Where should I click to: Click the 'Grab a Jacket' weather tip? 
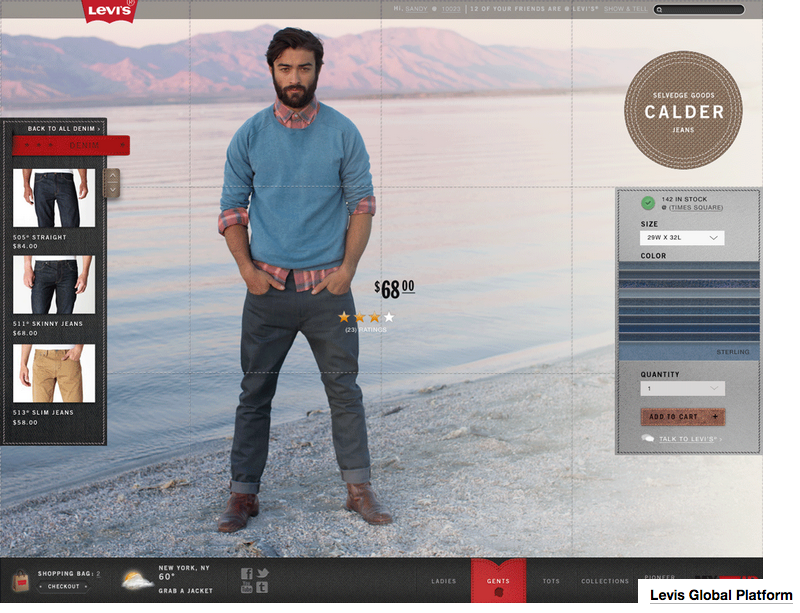pyautogui.click(x=185, y=591)
